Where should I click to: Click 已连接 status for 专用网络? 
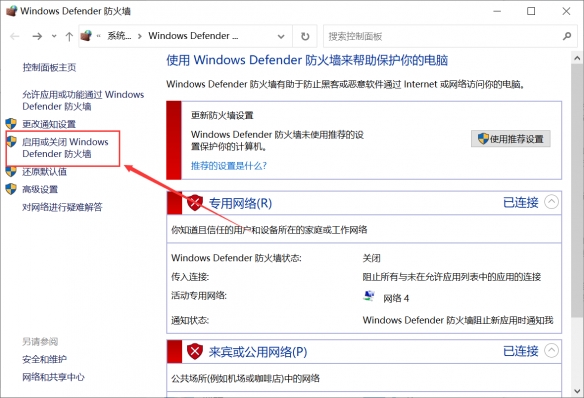coord(521,203)
